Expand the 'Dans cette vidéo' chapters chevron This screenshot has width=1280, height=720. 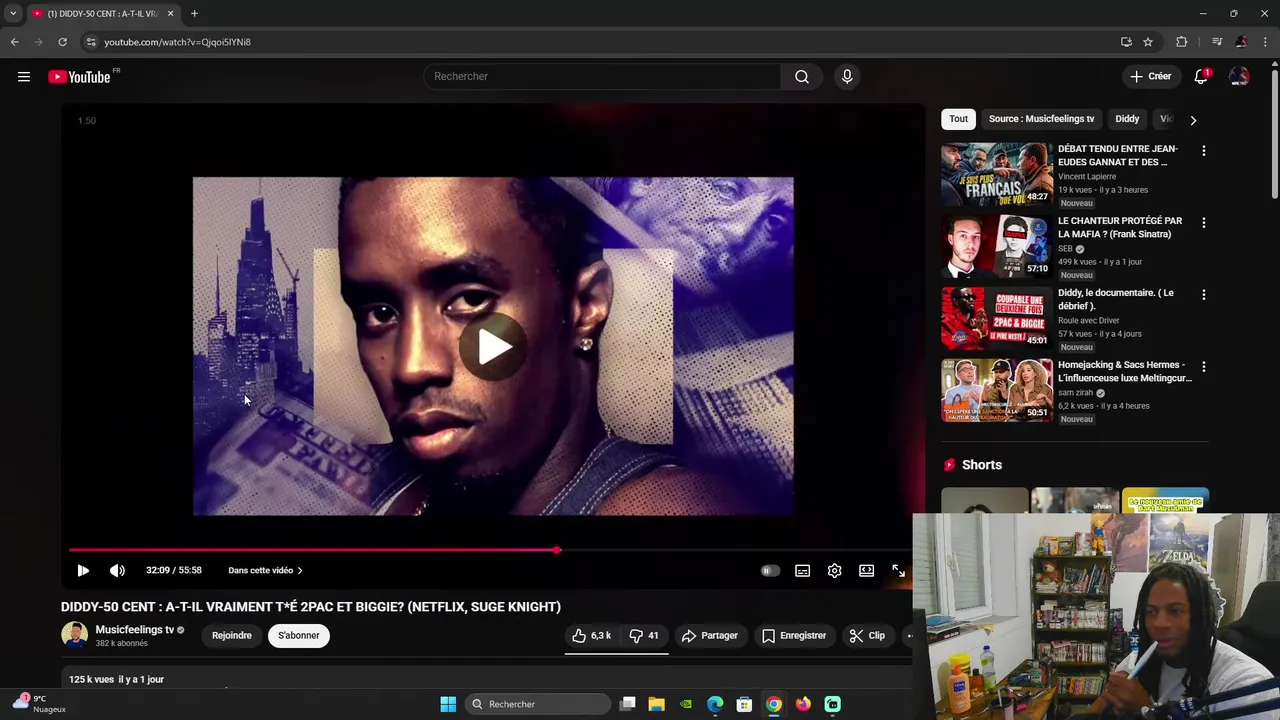click(300, 571)
